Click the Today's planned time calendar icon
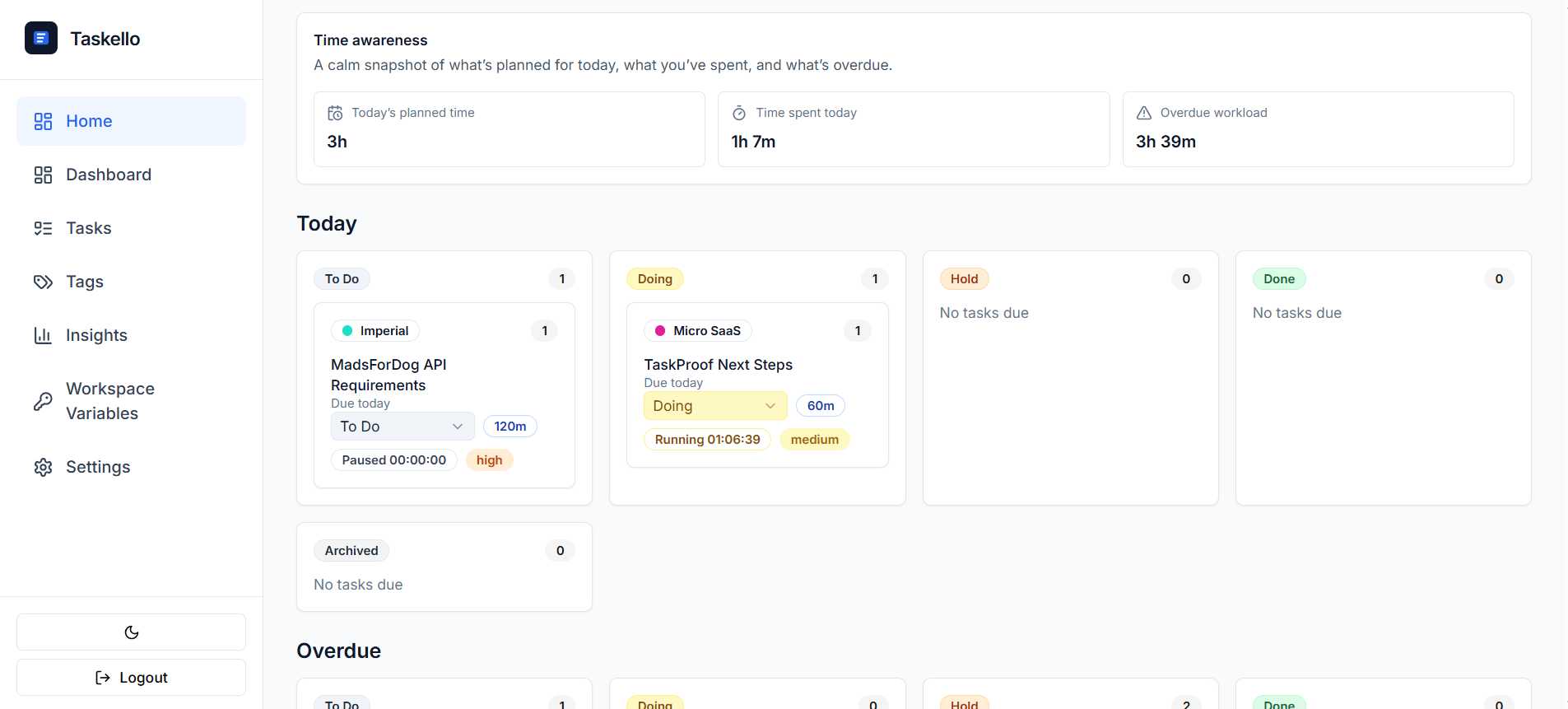 (x=335, y=113)
